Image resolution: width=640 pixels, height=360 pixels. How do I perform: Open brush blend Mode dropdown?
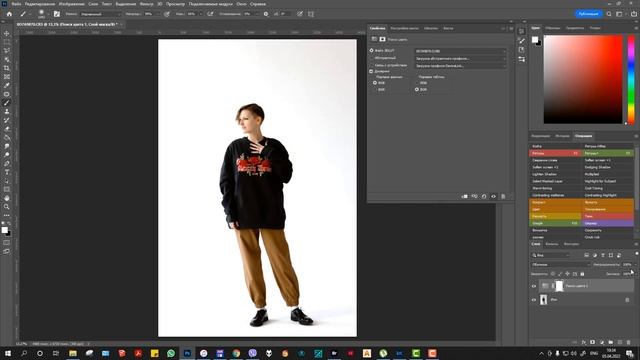coord(100,14)
